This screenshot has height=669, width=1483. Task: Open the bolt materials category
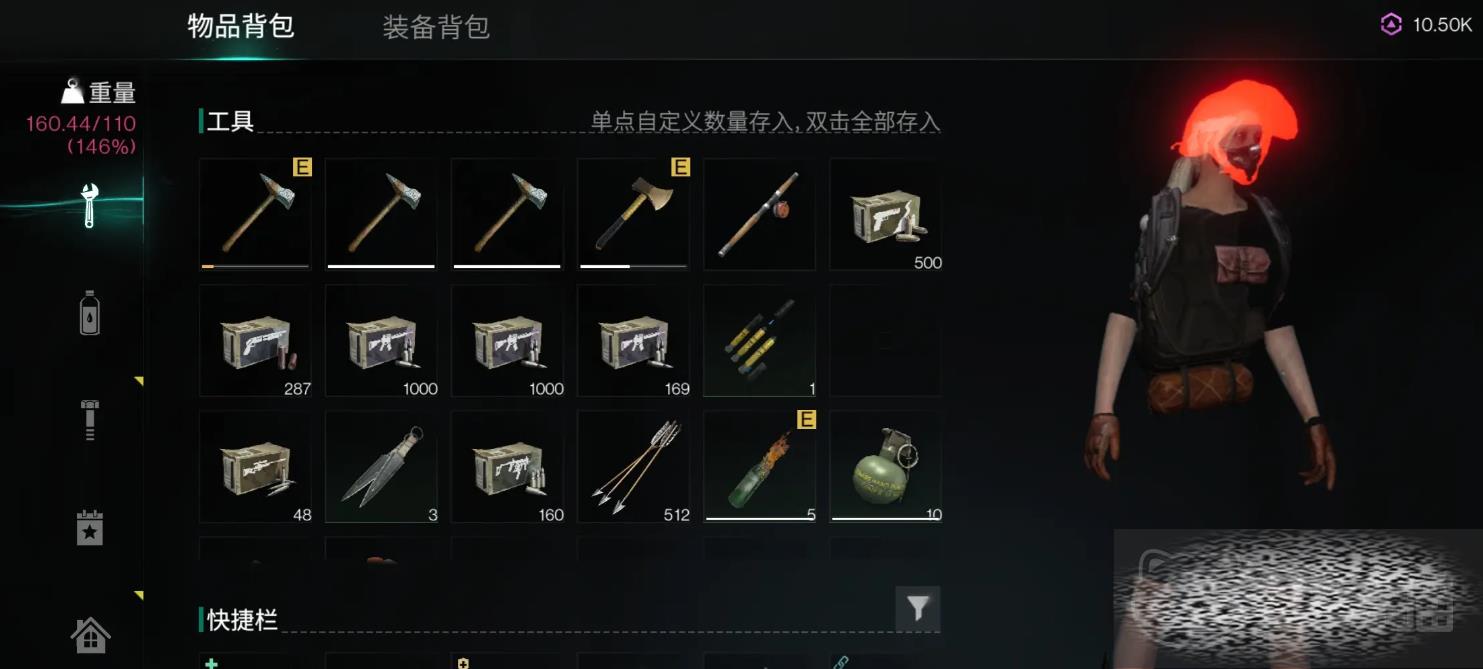[89, 420]
